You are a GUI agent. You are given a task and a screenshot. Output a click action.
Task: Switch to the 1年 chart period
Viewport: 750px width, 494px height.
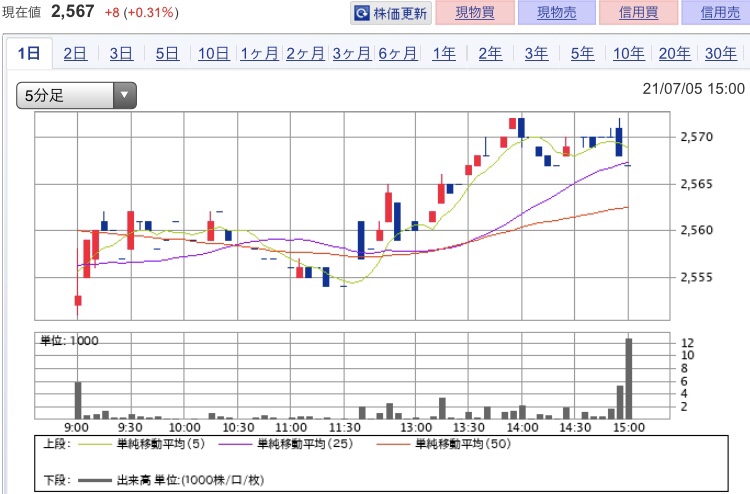[x=444, y=54]
